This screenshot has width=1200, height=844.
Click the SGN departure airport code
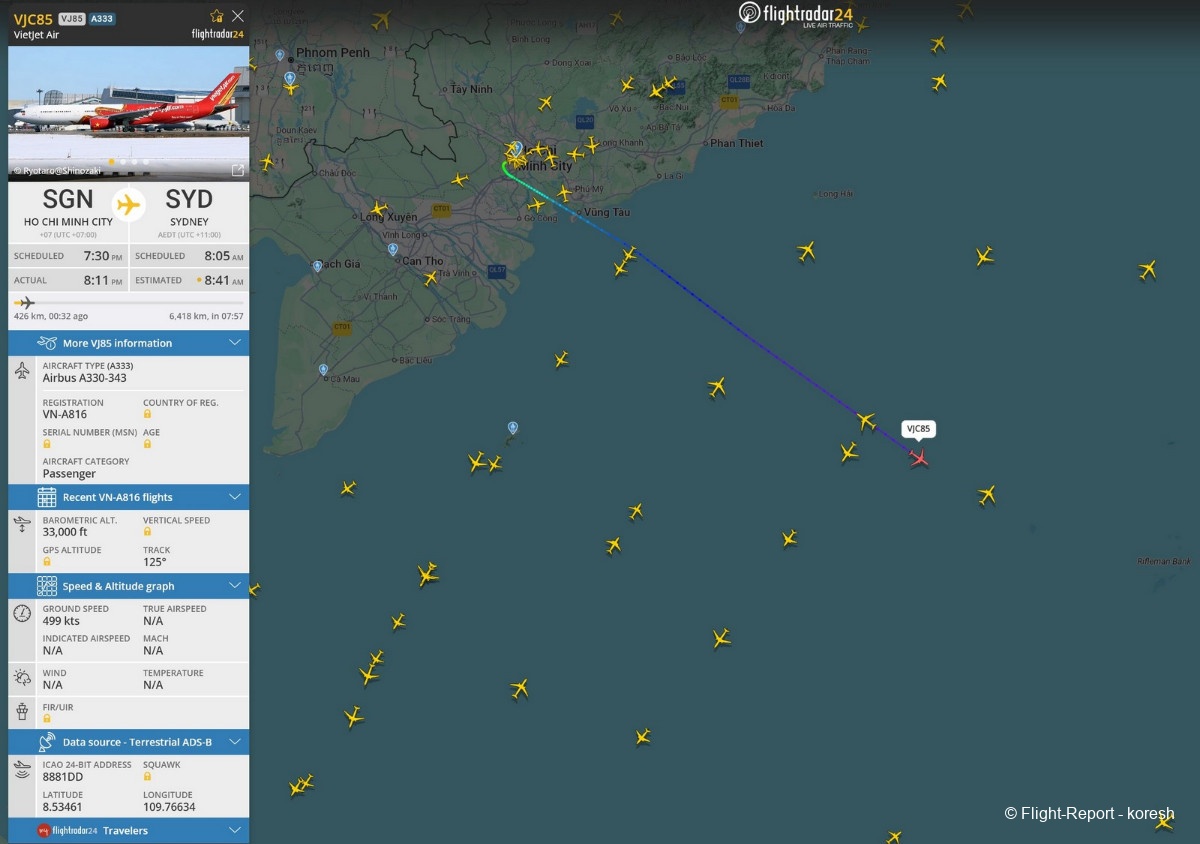pos(68,199)
